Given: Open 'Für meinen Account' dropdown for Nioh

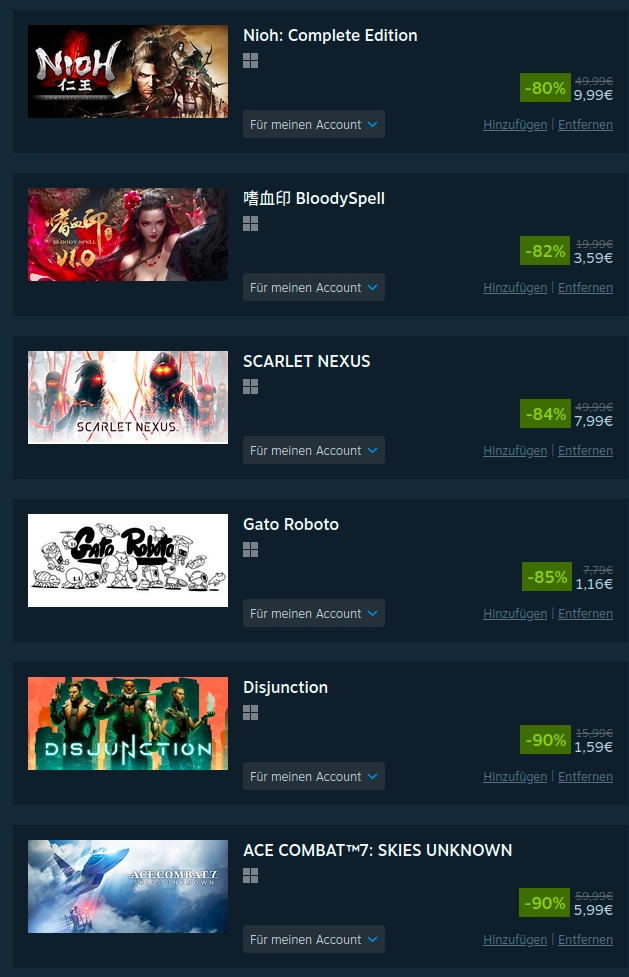Looking at the screenshot, I should [x=314, y=125].
